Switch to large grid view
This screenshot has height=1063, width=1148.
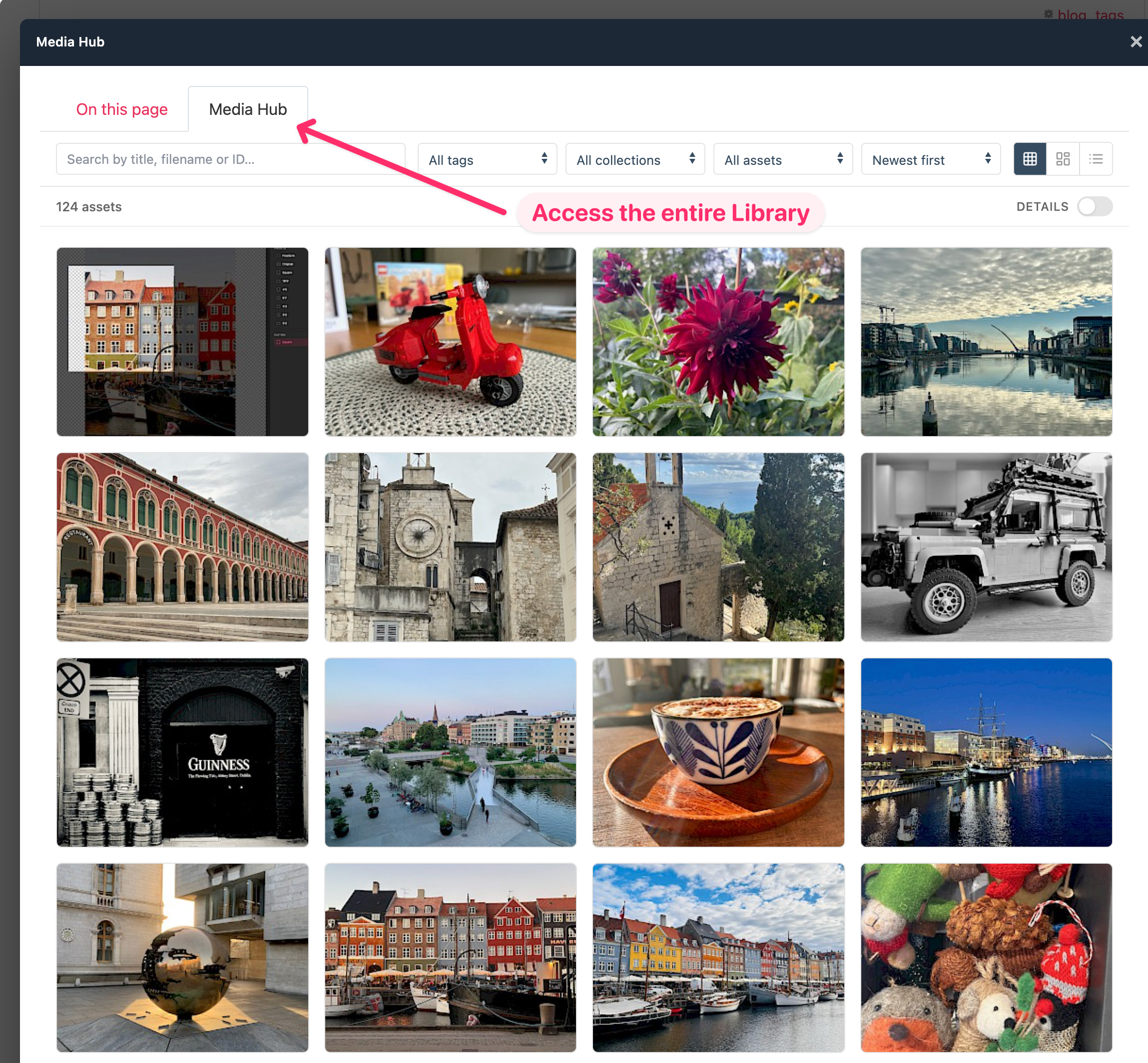pos(1062,159)
